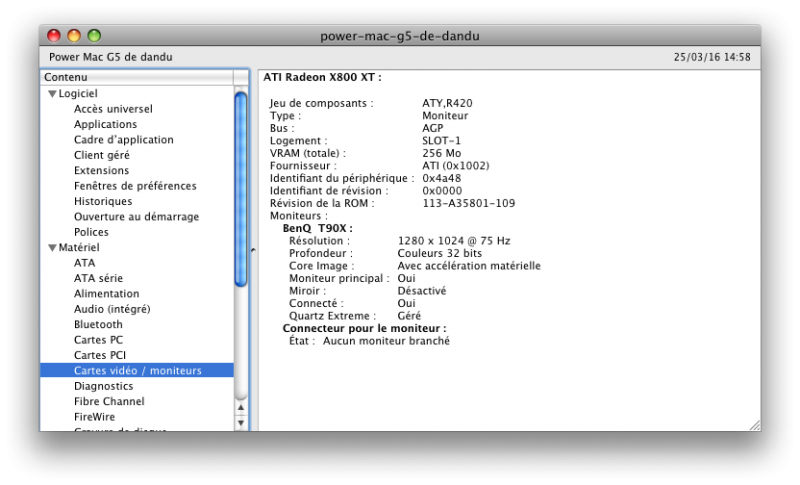
Task: Click the ROM revision 113-A35801-109
Action: 468,203
